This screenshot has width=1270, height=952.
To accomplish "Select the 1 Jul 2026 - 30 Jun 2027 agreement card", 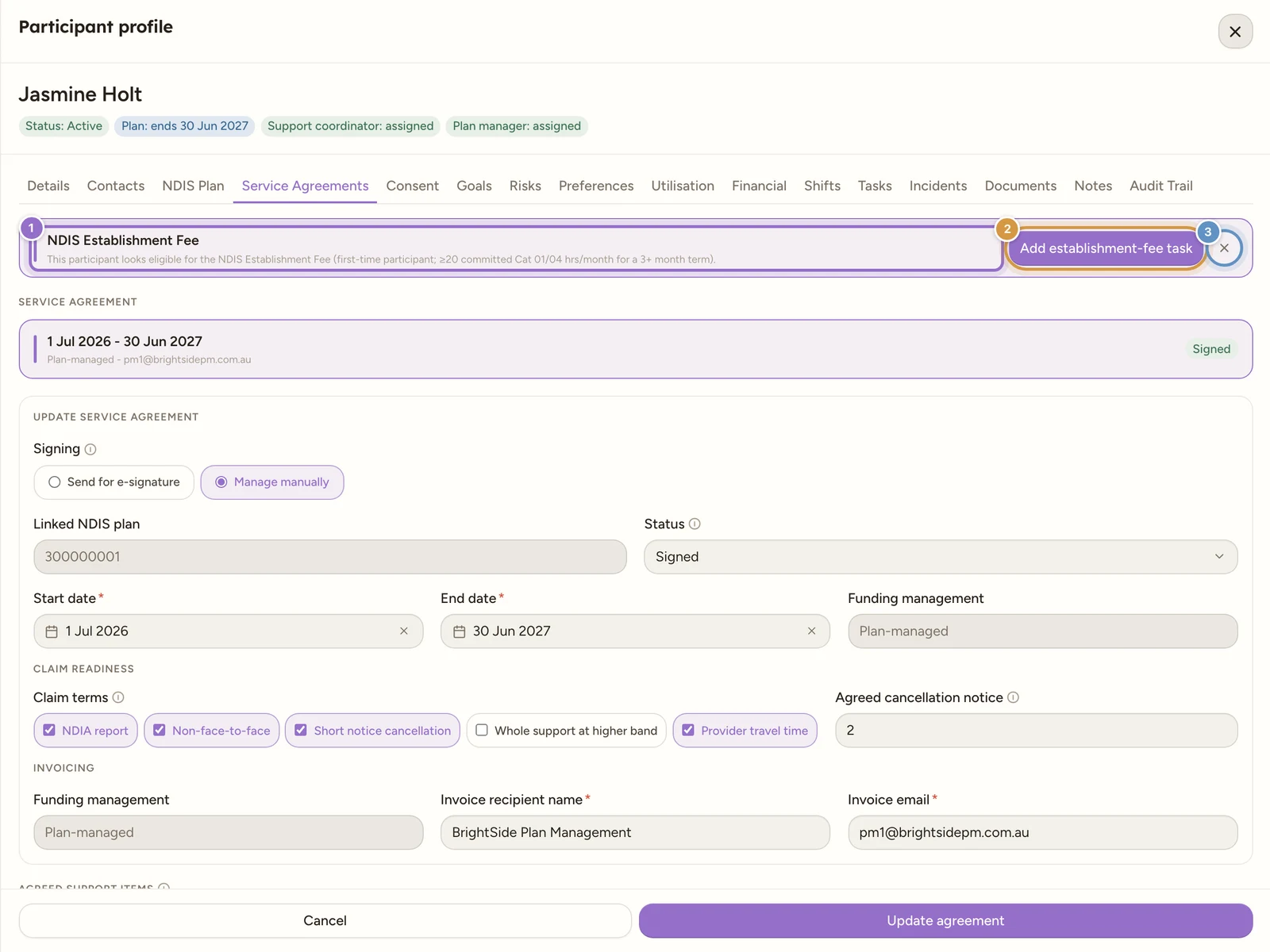I will 636,349.
